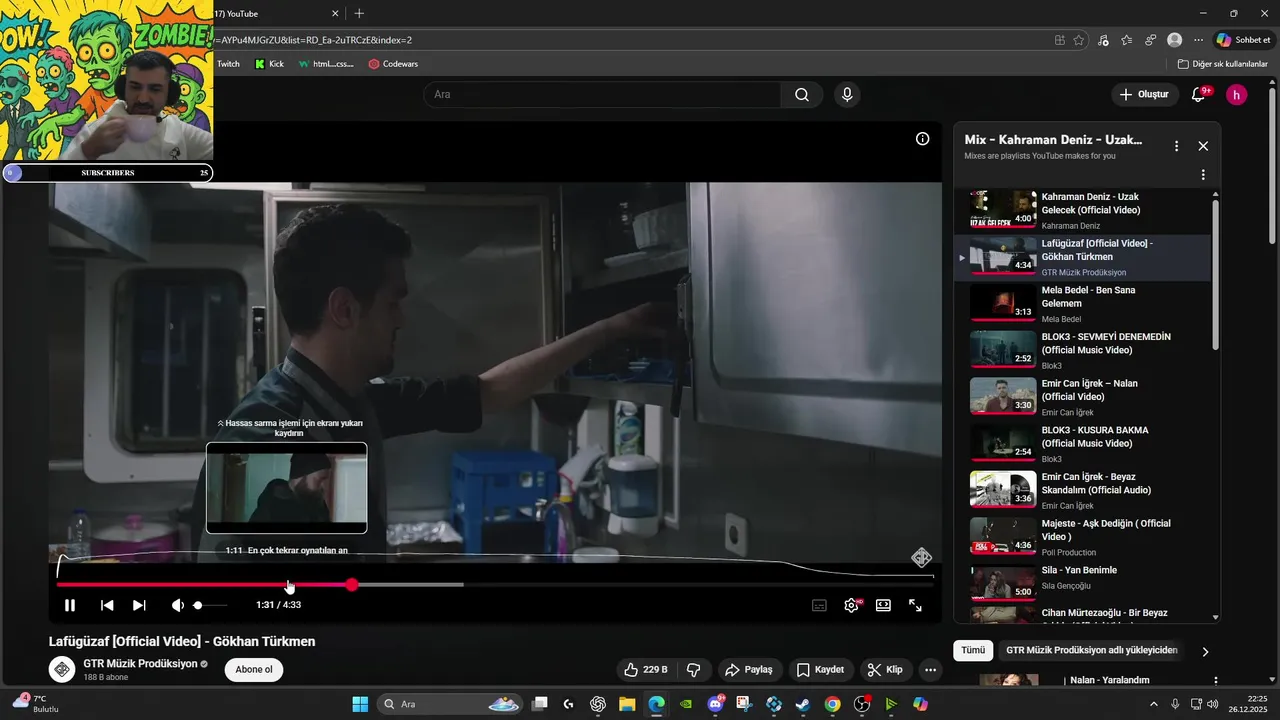Create a clip with Klip button

tap(885, 669)
